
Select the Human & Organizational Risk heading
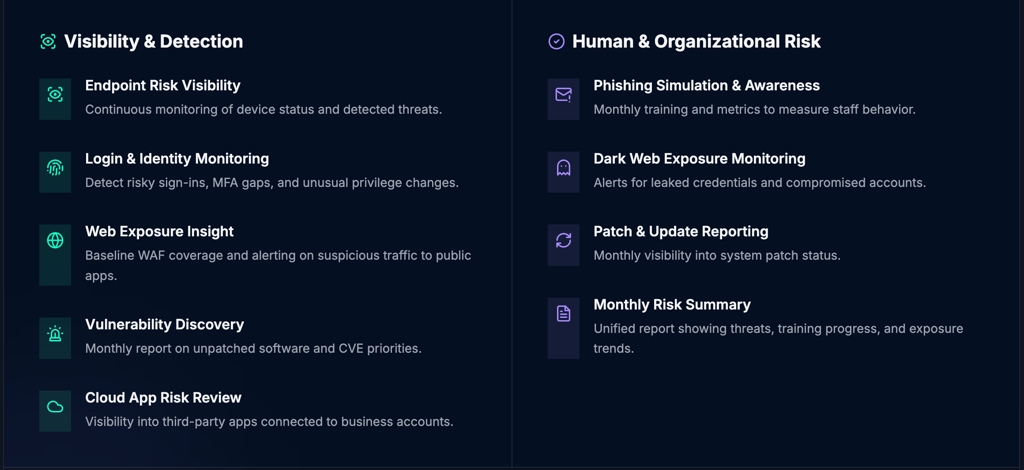[x=696, y=41]
